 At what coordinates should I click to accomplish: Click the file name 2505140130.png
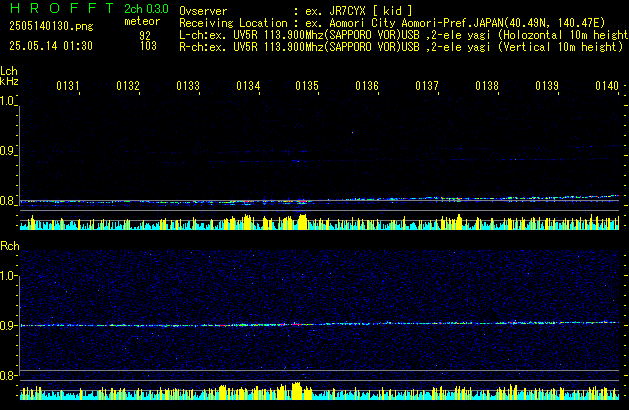point(51,26)
